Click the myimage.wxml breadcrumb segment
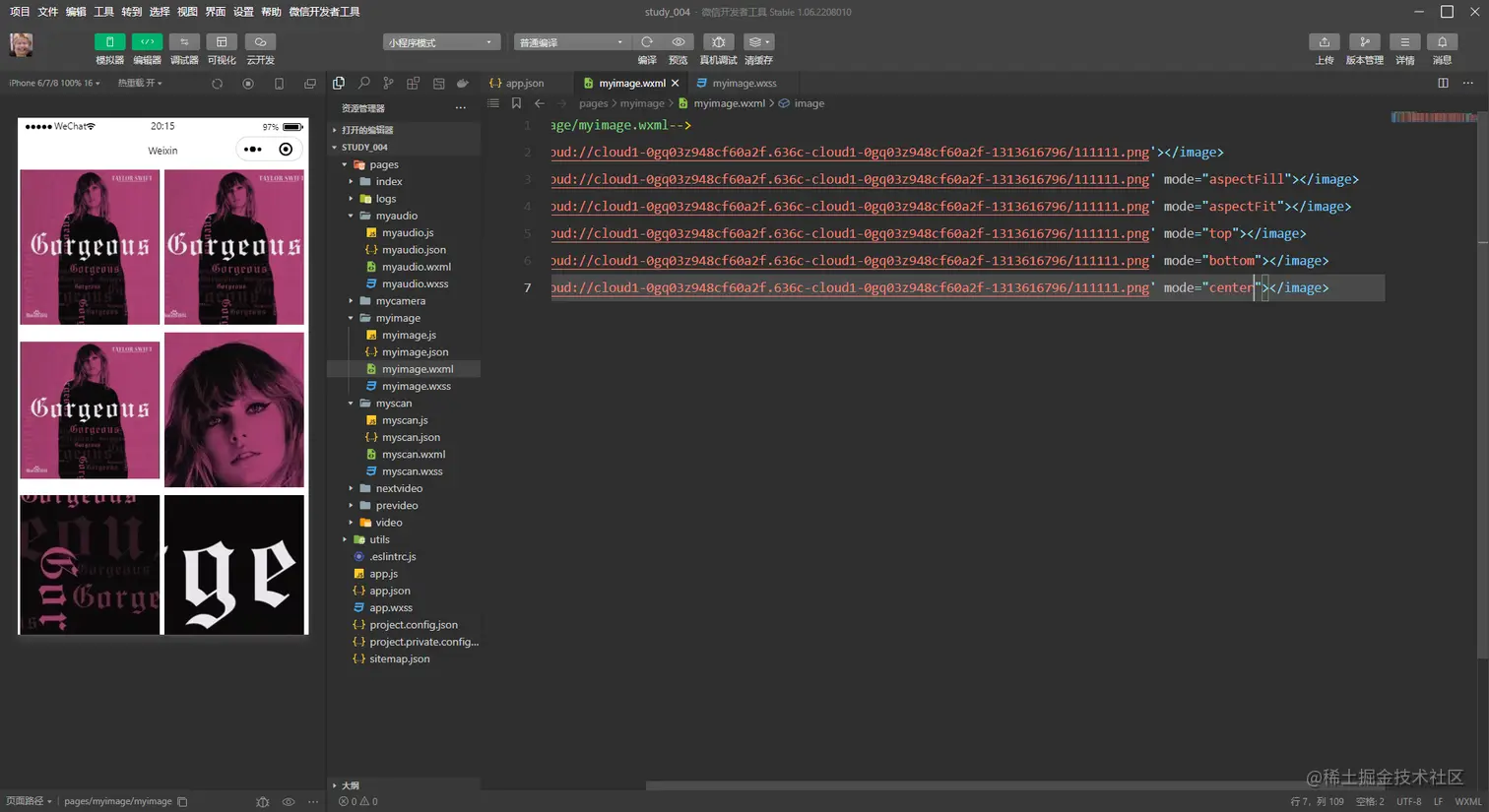Screen dimensions: 1489x812 click(729, 103)
